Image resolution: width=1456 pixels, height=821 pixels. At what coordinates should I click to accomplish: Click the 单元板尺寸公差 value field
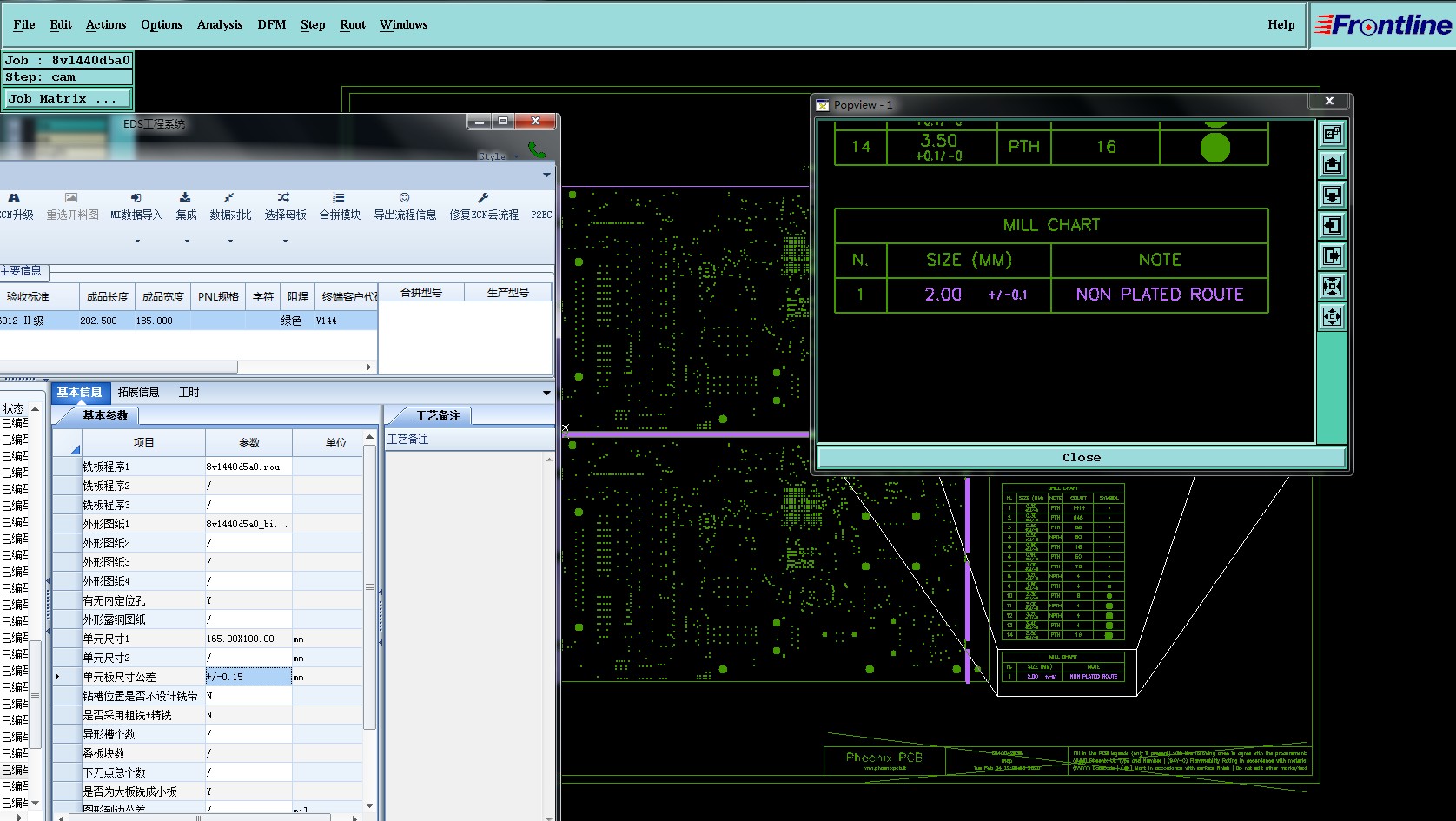point(248,677)
